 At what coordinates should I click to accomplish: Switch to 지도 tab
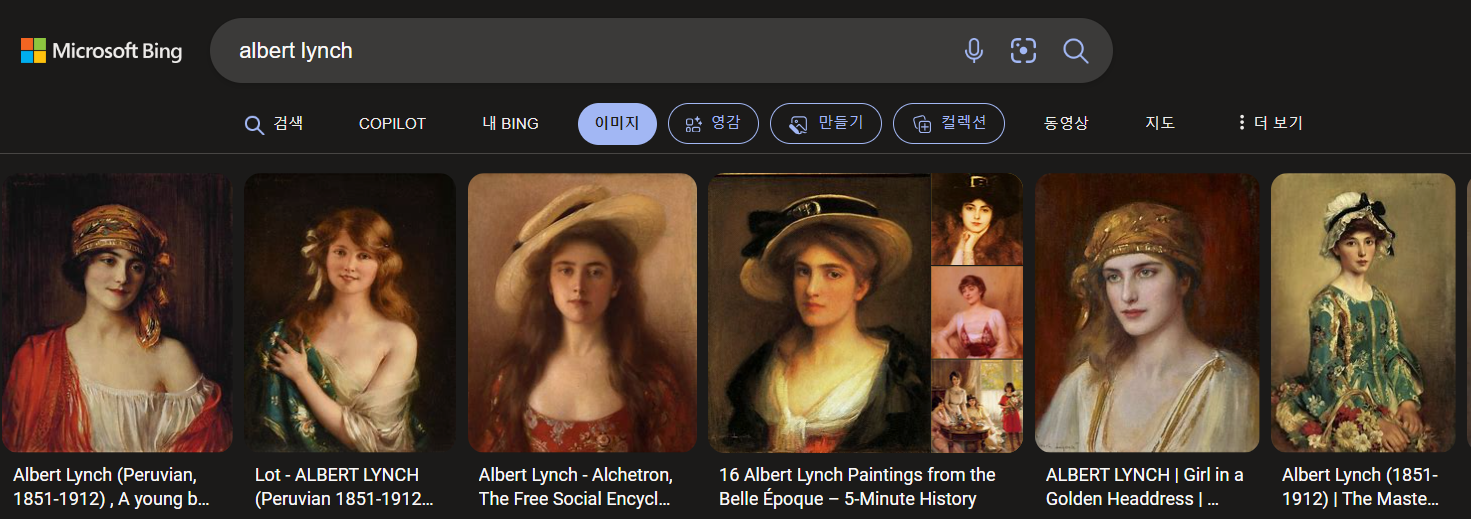coord(1160,124)
